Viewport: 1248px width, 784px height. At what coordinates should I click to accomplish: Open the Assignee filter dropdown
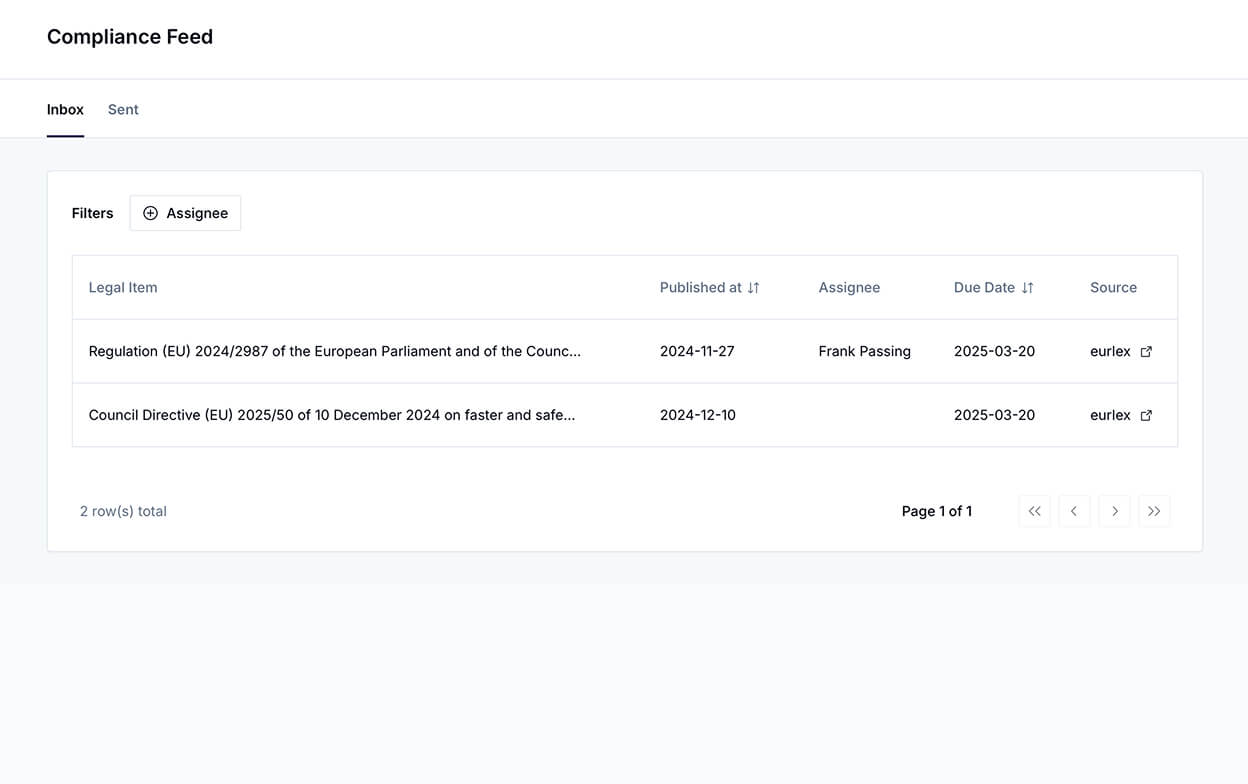(185, 213)
